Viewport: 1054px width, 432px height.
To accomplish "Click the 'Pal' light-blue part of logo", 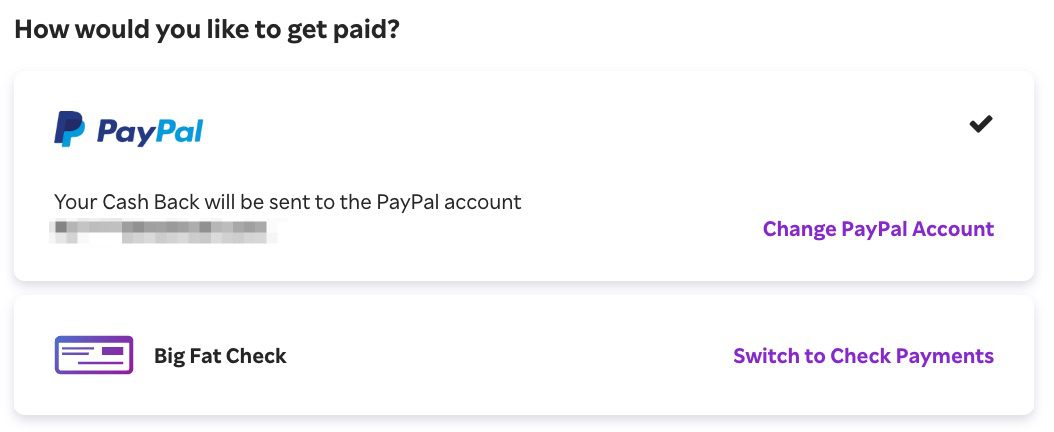I will [x=181, y=130].
